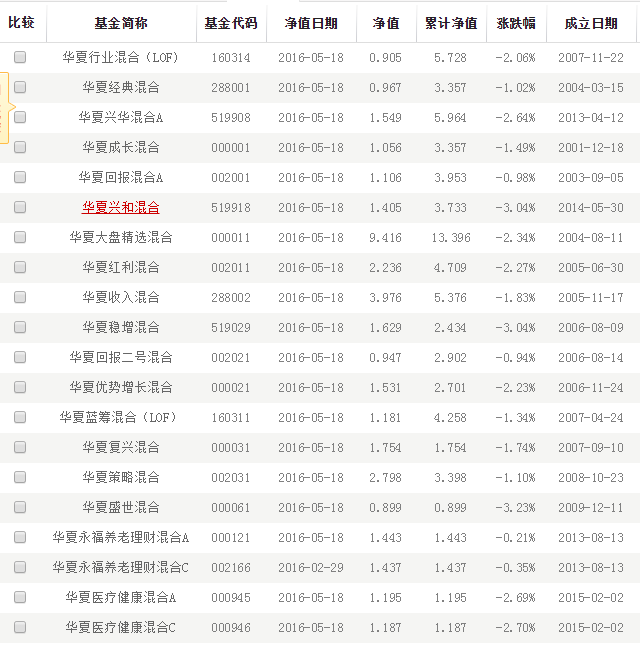Open the 华夏复兴混合 fund link
This screenshot has height=646, width=640.
121,447
